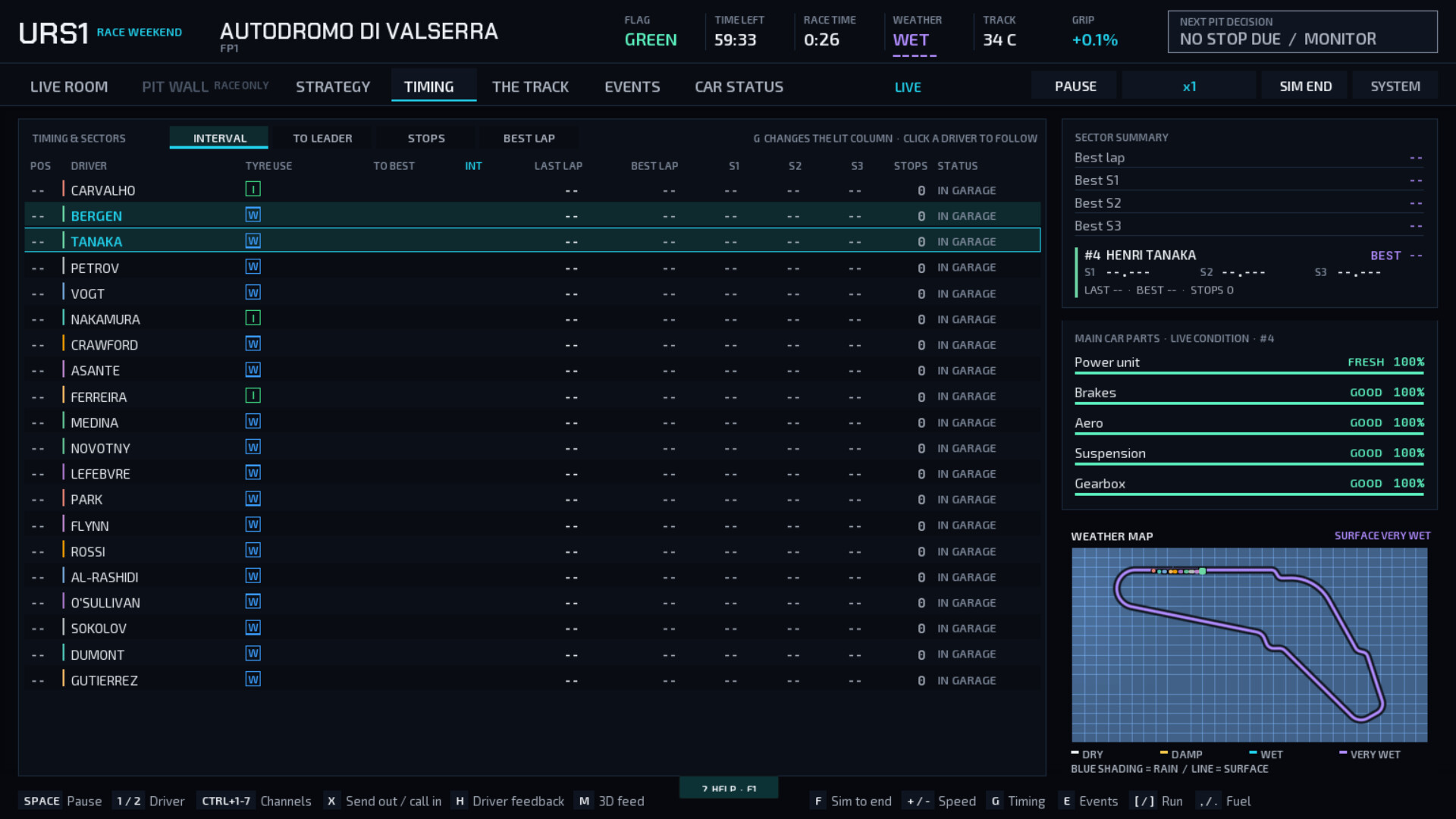Viewport: 1456px width, 819px height.
Task: Click Carvalho's intermediate tyre icon
Action: [x=253, y=190]
